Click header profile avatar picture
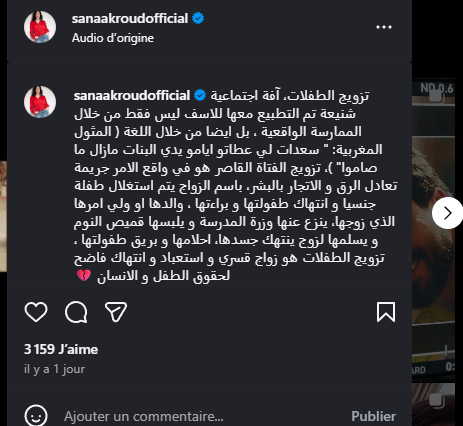Screen dimensions: 463x426 (40, 27)
